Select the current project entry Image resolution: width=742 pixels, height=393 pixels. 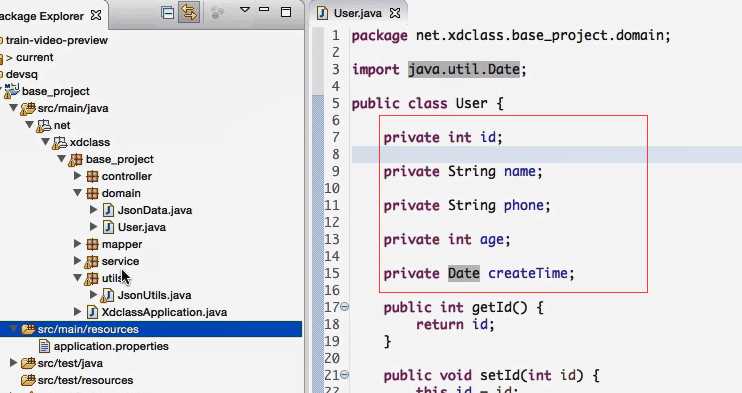click(35, 57)
